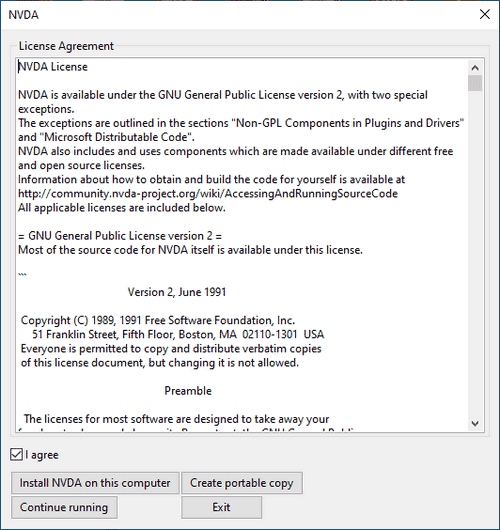Click 'and open source licenses.' line
The width and height of the screenshot is (500, 530).
81,165
